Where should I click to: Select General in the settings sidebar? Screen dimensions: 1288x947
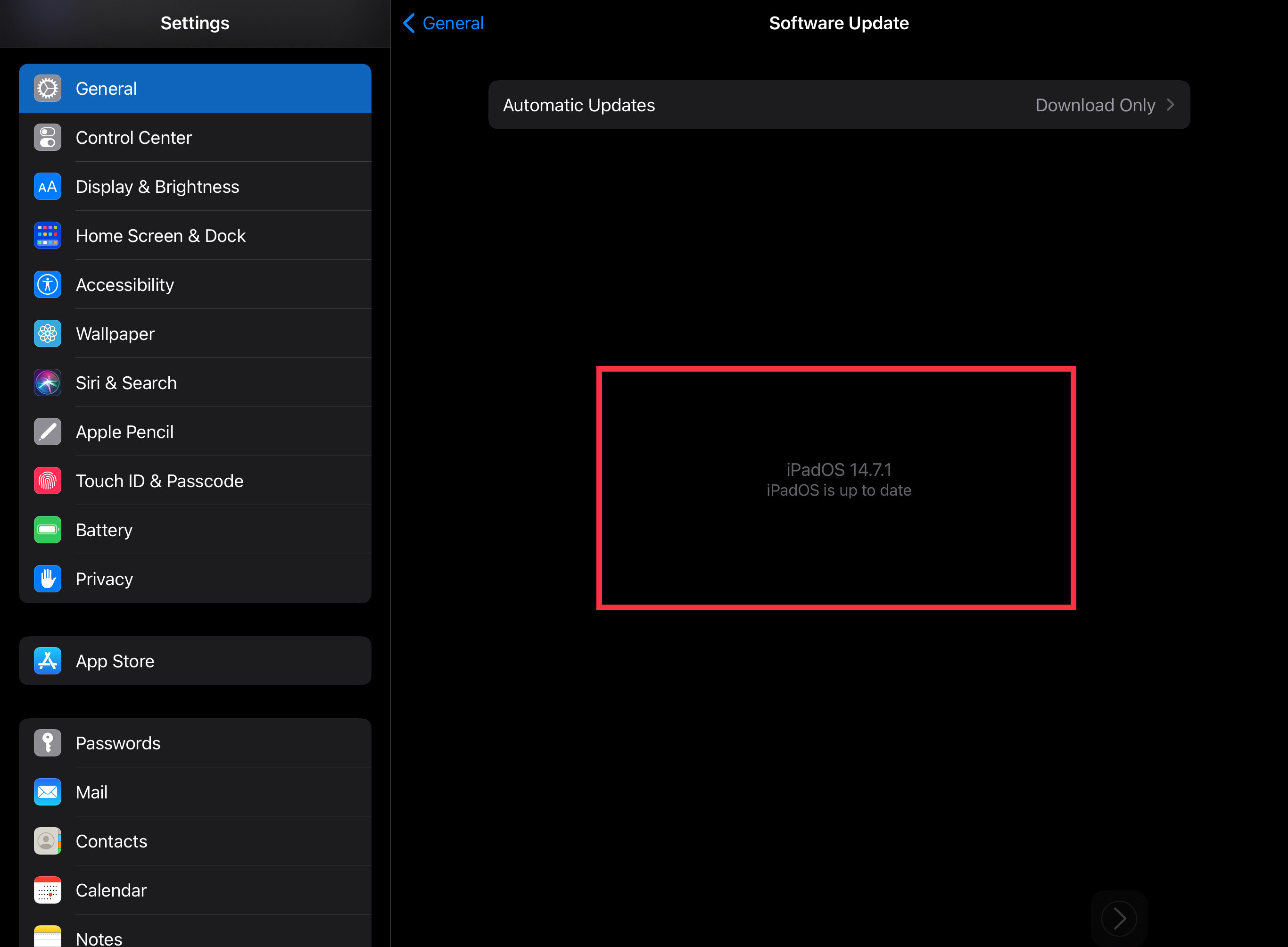tap(195, 88)
